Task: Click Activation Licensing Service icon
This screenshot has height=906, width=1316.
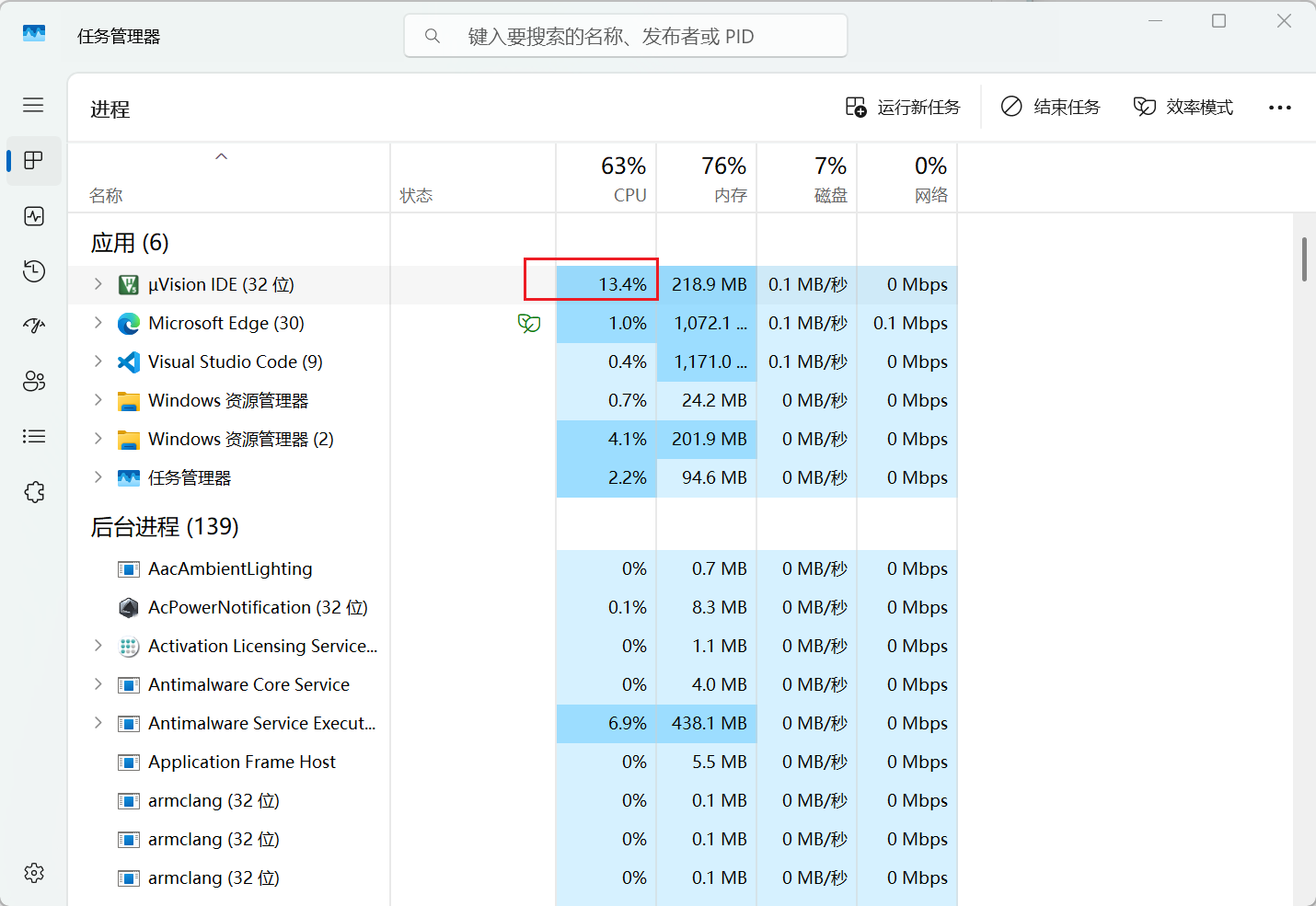Action: (129, 647)
